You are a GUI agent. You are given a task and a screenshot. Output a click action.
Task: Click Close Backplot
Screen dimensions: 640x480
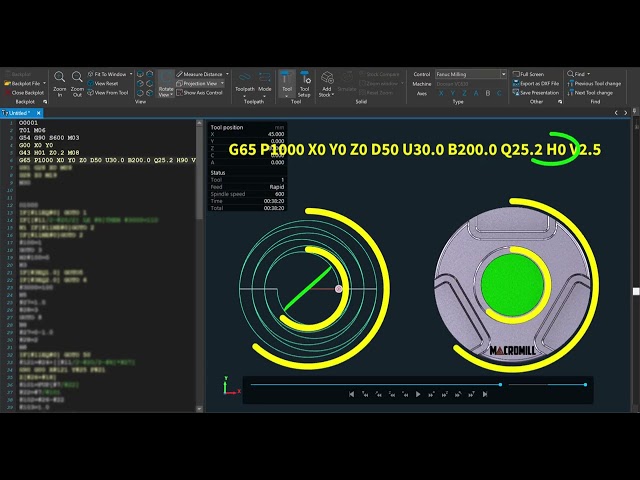[24, 93]
